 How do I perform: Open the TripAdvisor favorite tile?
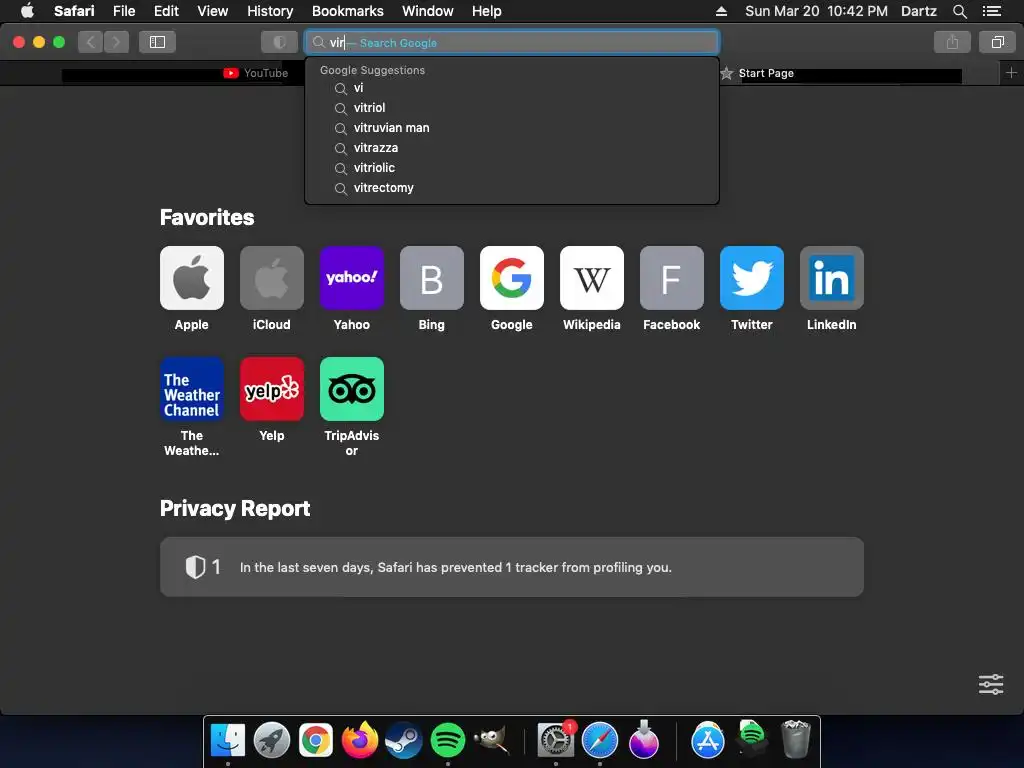tap(351, 389)
